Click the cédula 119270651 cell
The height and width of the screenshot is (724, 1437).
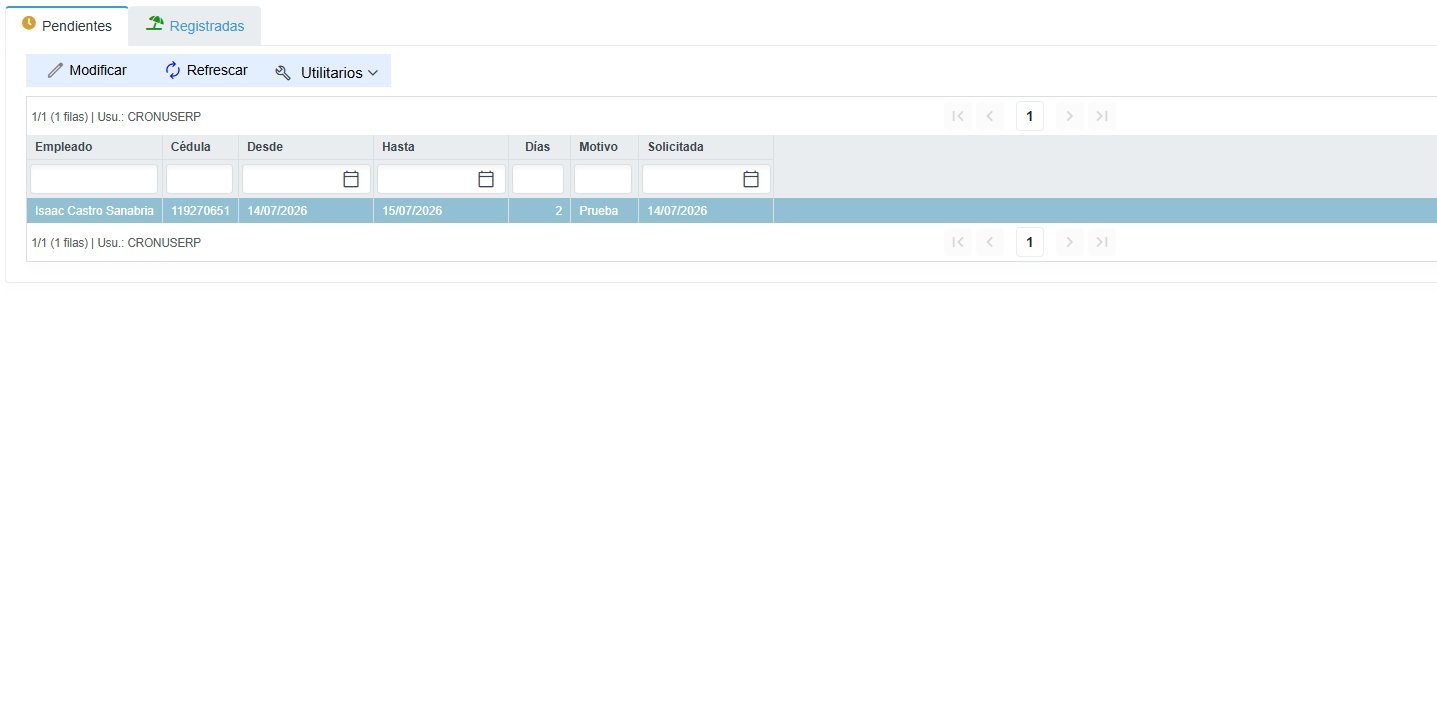click(x=200, y=211)
